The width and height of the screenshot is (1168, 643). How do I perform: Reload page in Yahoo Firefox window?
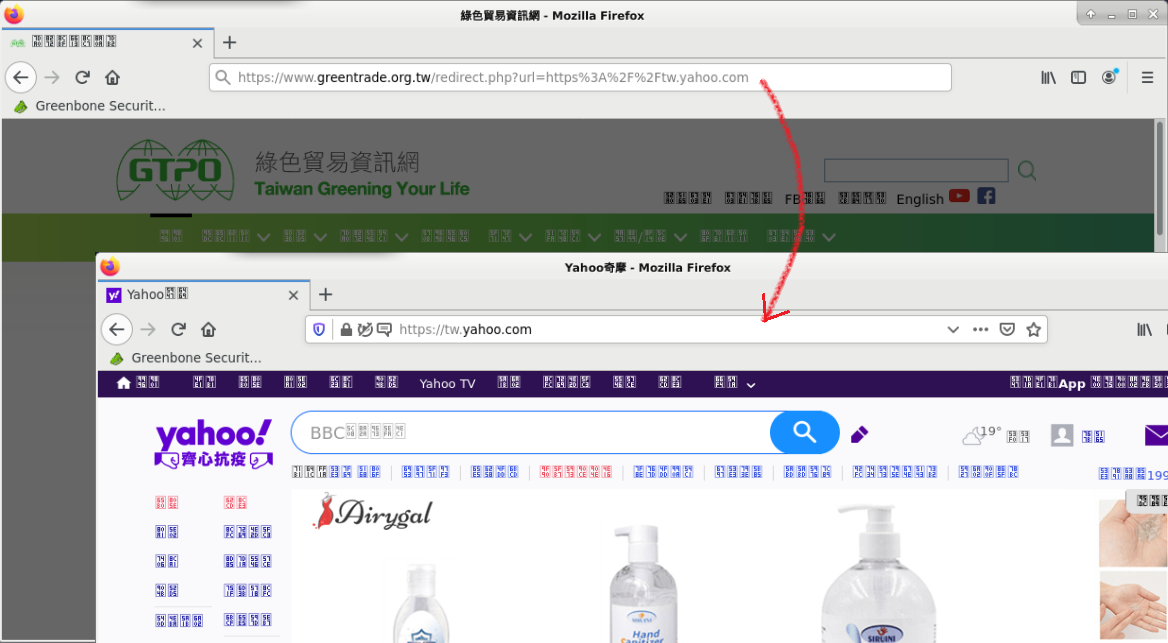pos(178,329)
